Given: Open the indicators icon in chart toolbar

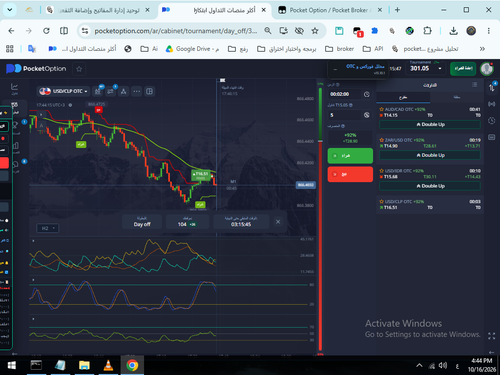Looking at the screenshot, I should click(x=111, y=91).
